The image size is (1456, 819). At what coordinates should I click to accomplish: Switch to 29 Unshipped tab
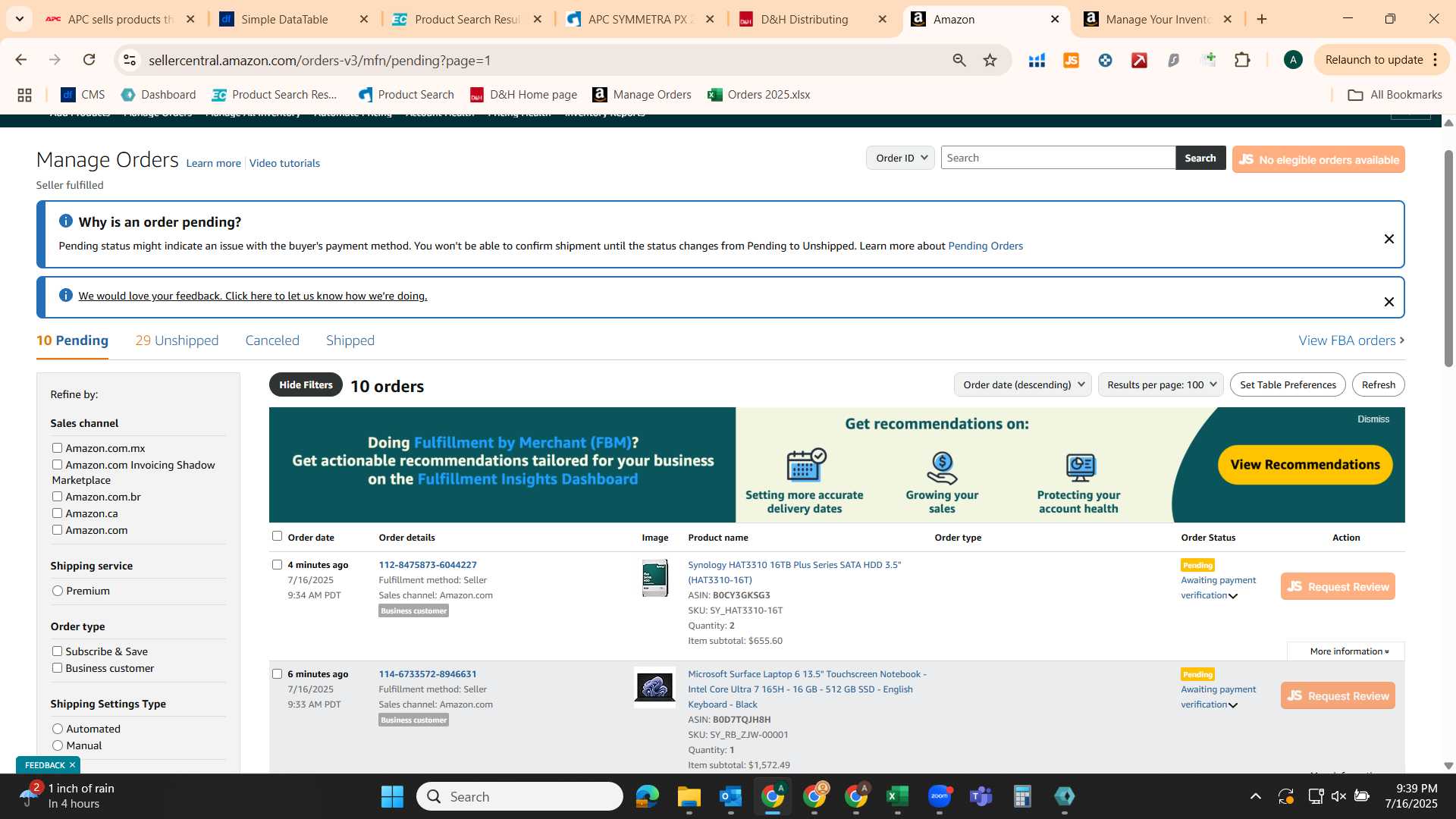177,340
